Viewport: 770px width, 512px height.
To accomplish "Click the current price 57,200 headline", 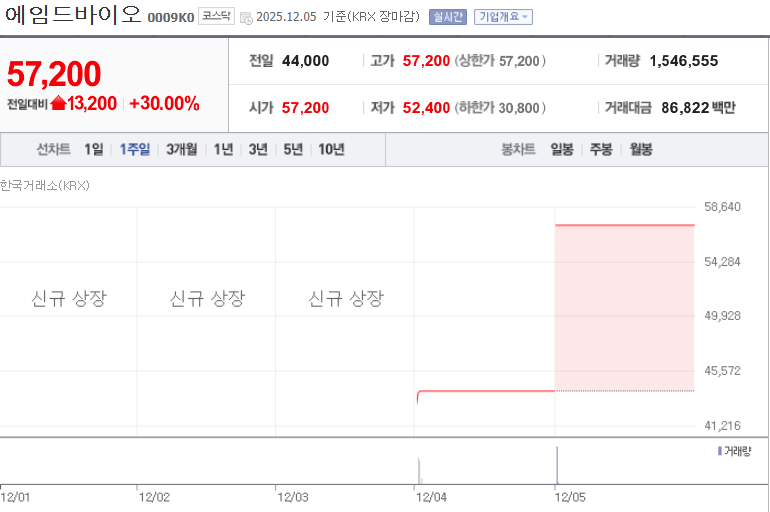I will tap(54, 74).
